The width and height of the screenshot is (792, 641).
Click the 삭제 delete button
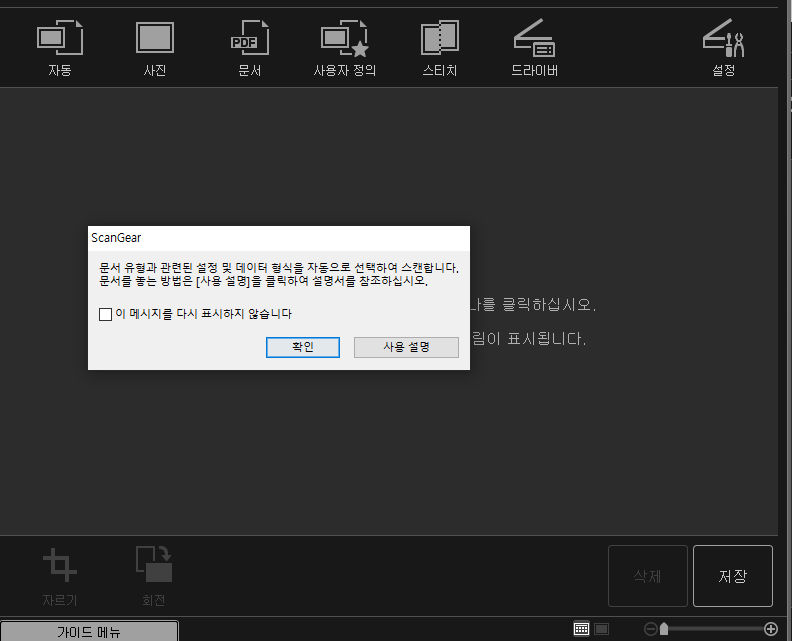(648, 576)
